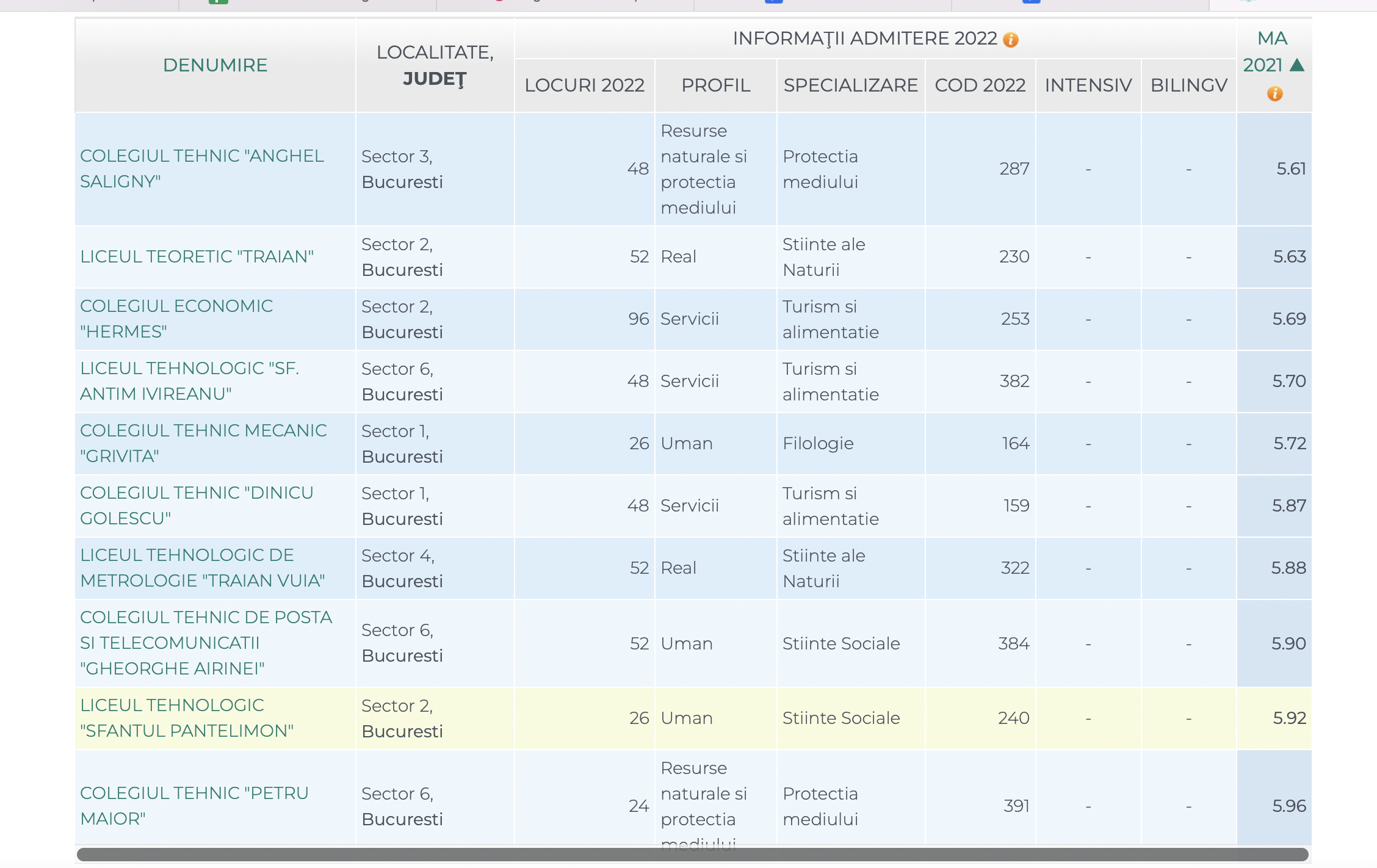Sort by MA 2021 column header
Viewport: 1377px width, 868px height.
1263,52
